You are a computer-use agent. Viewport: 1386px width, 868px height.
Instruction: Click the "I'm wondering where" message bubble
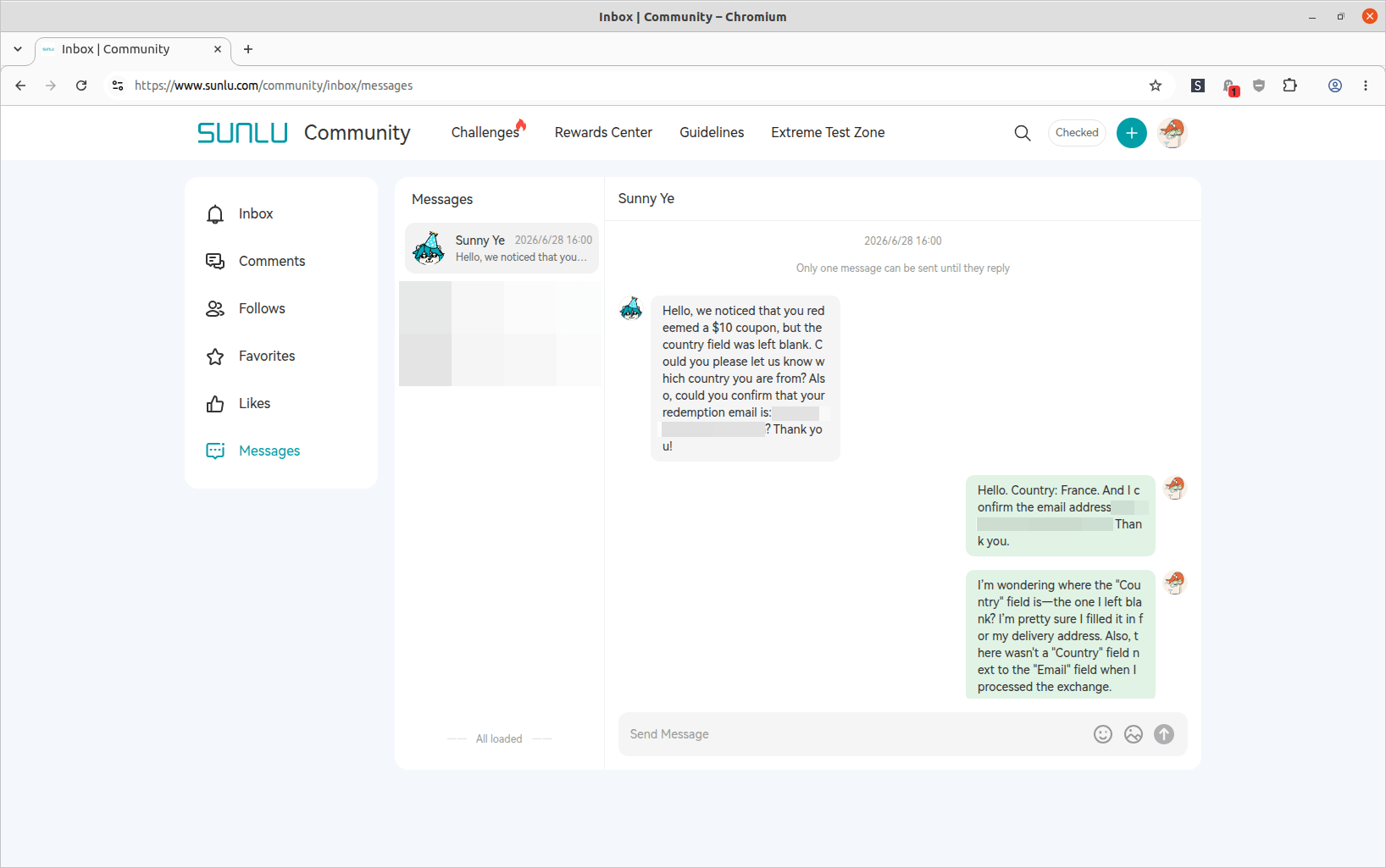(1061, 634)
